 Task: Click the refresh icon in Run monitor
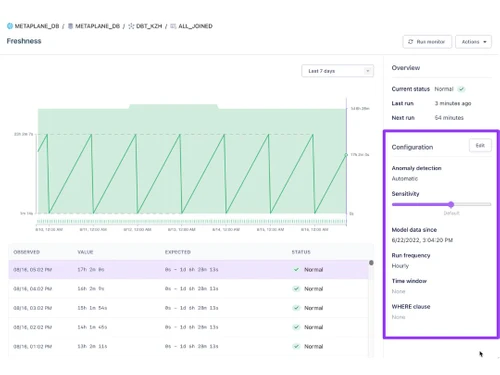pos(410,42)
